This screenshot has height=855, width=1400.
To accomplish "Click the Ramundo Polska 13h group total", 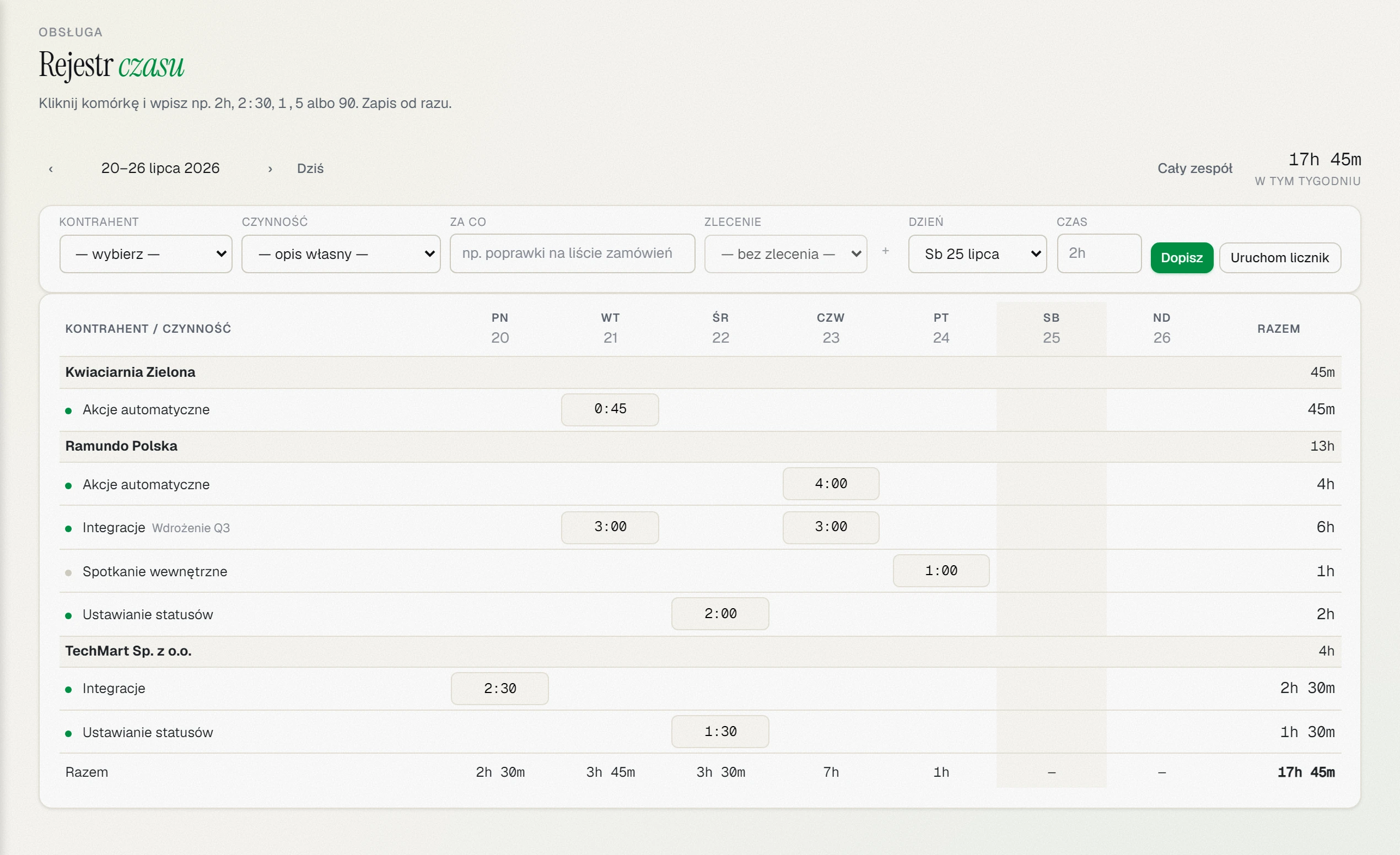I will (x=1322, y=446).
